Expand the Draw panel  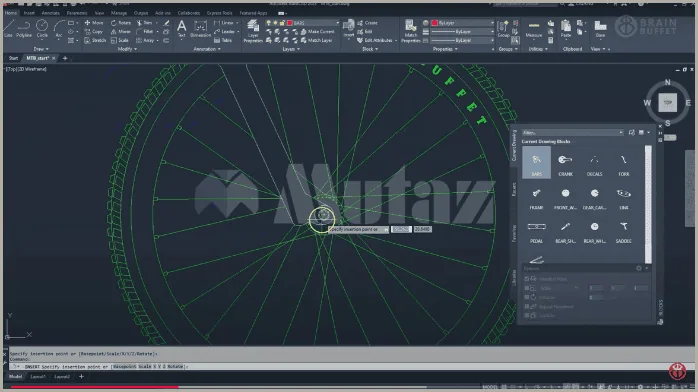click(41, 49)
